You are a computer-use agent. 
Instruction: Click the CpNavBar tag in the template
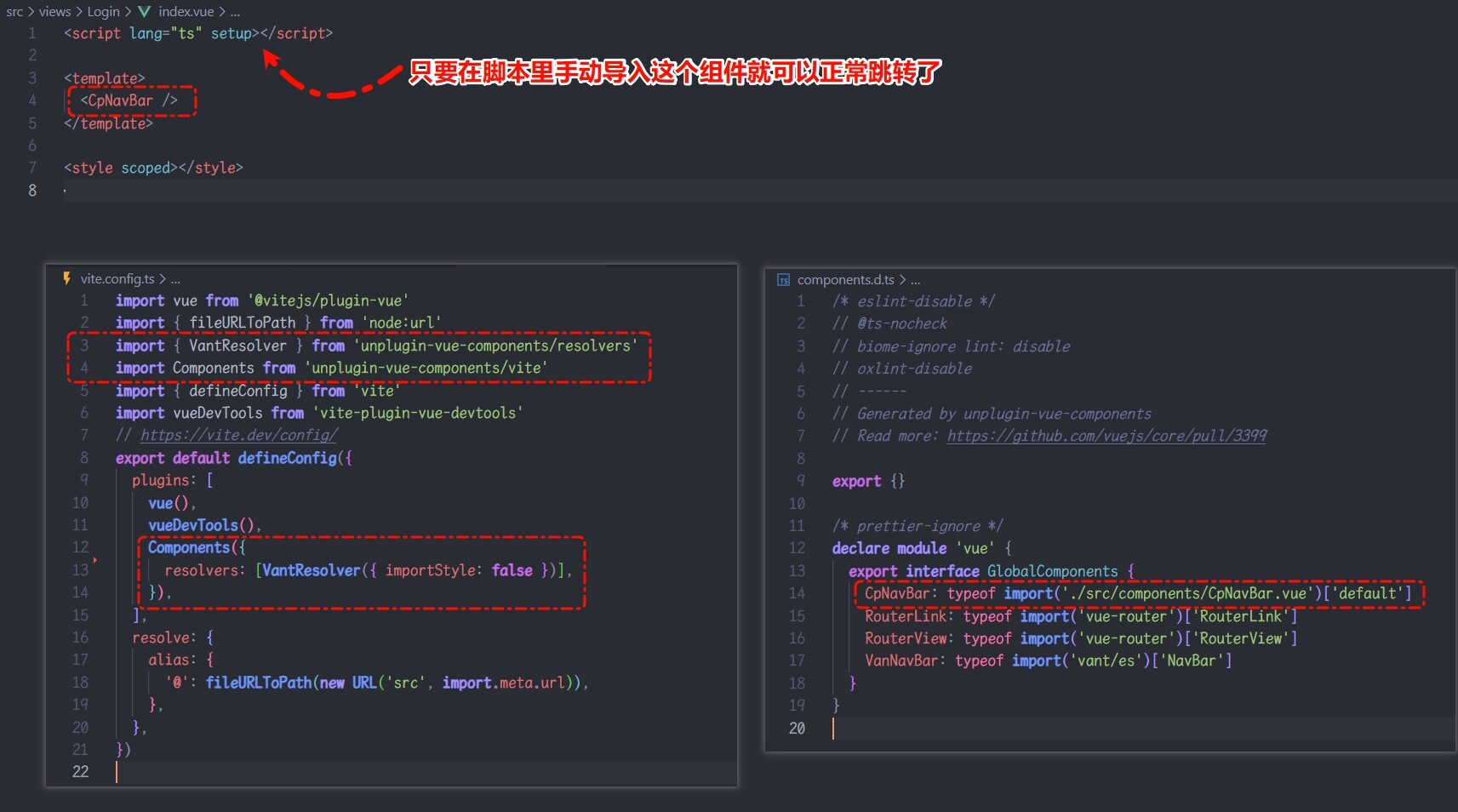(129, 100)
